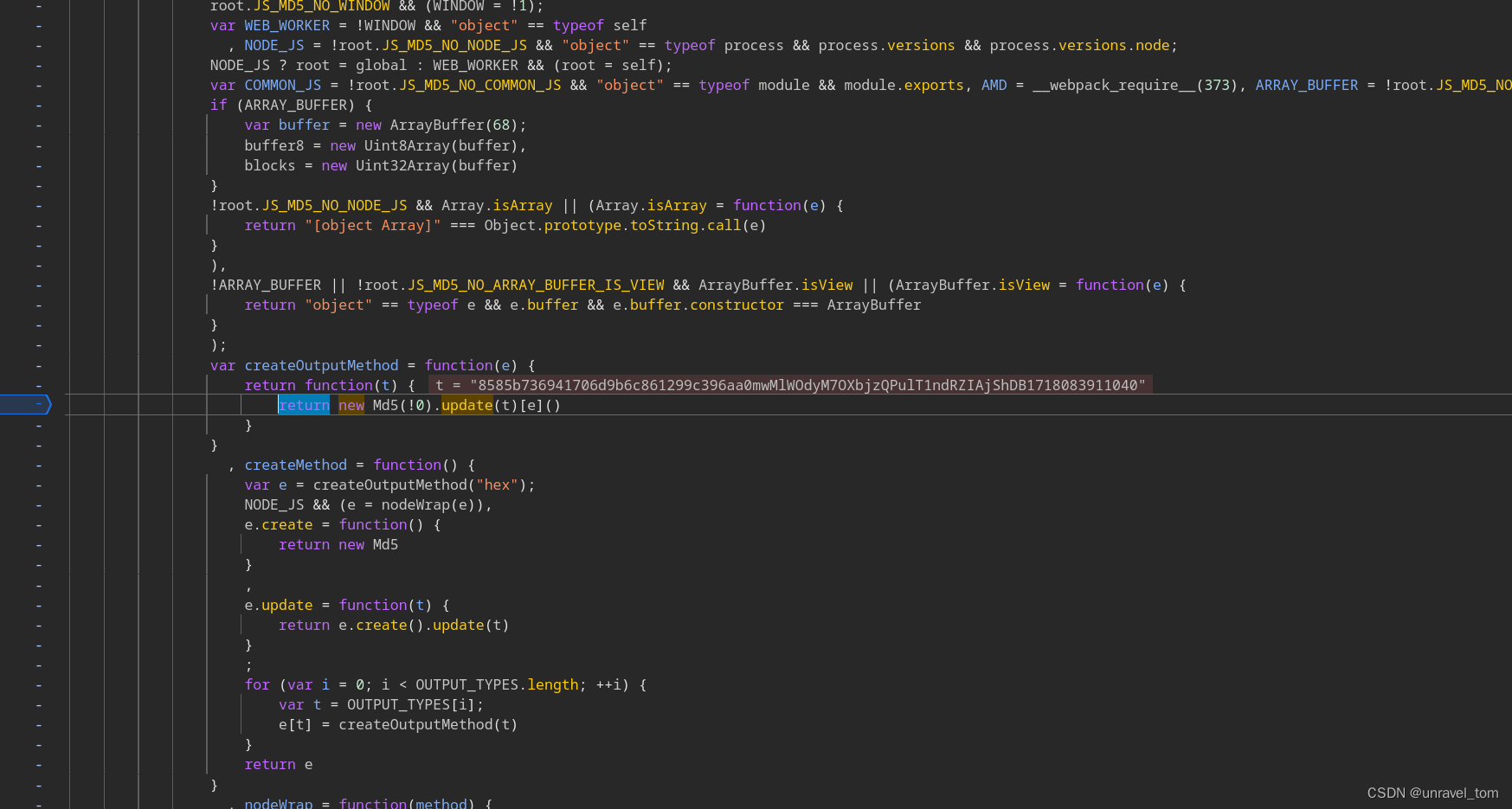Click 'JS_MD5_NO_WINDOW' in the top line
The height and width of the screenshot is (809, 1512).
tap(321, 6)
